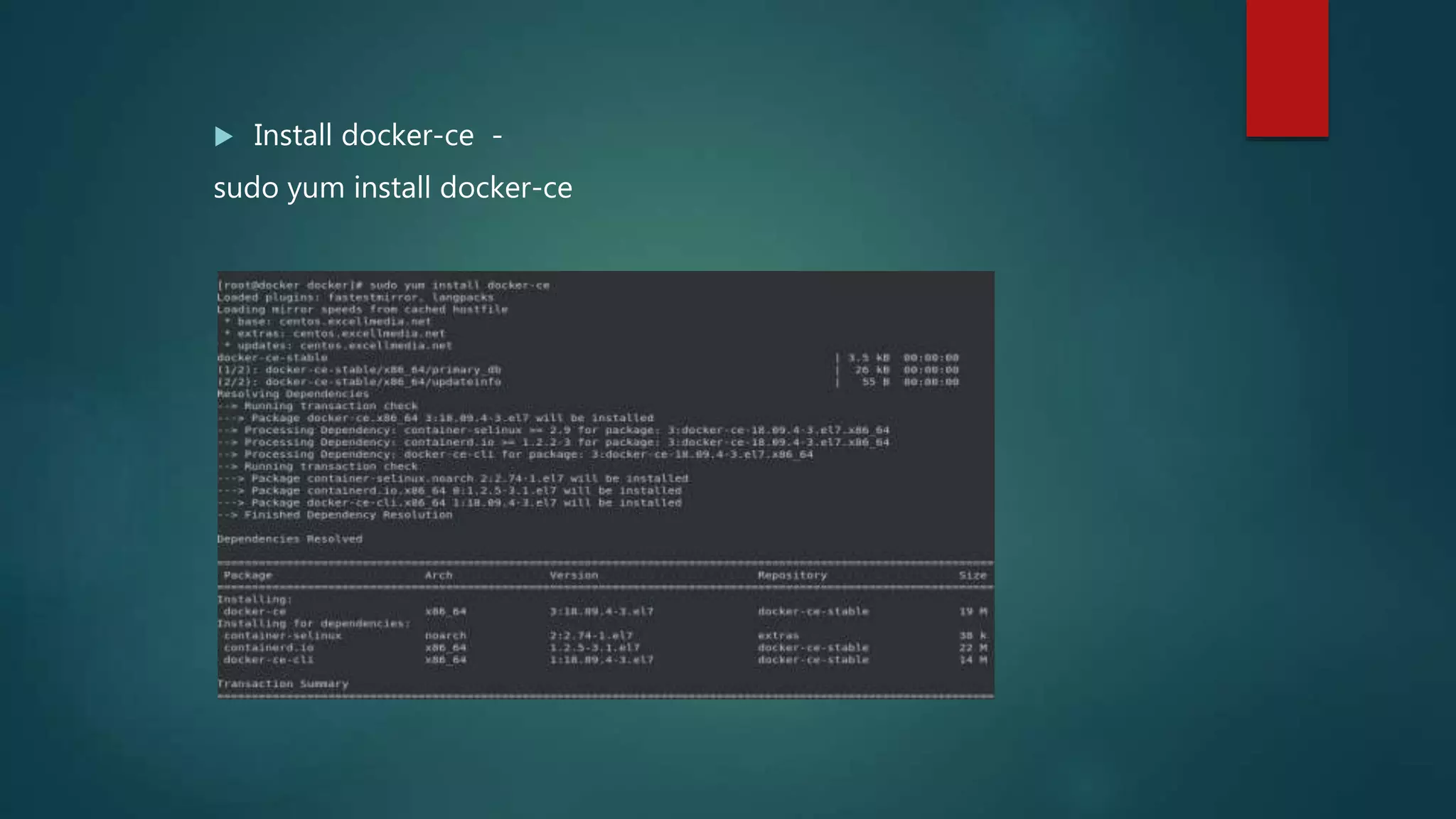This screenshot has height=819, width=1456.
Task: Click "Package container-selinux.noarch" will be installed line
Action: 452,478
